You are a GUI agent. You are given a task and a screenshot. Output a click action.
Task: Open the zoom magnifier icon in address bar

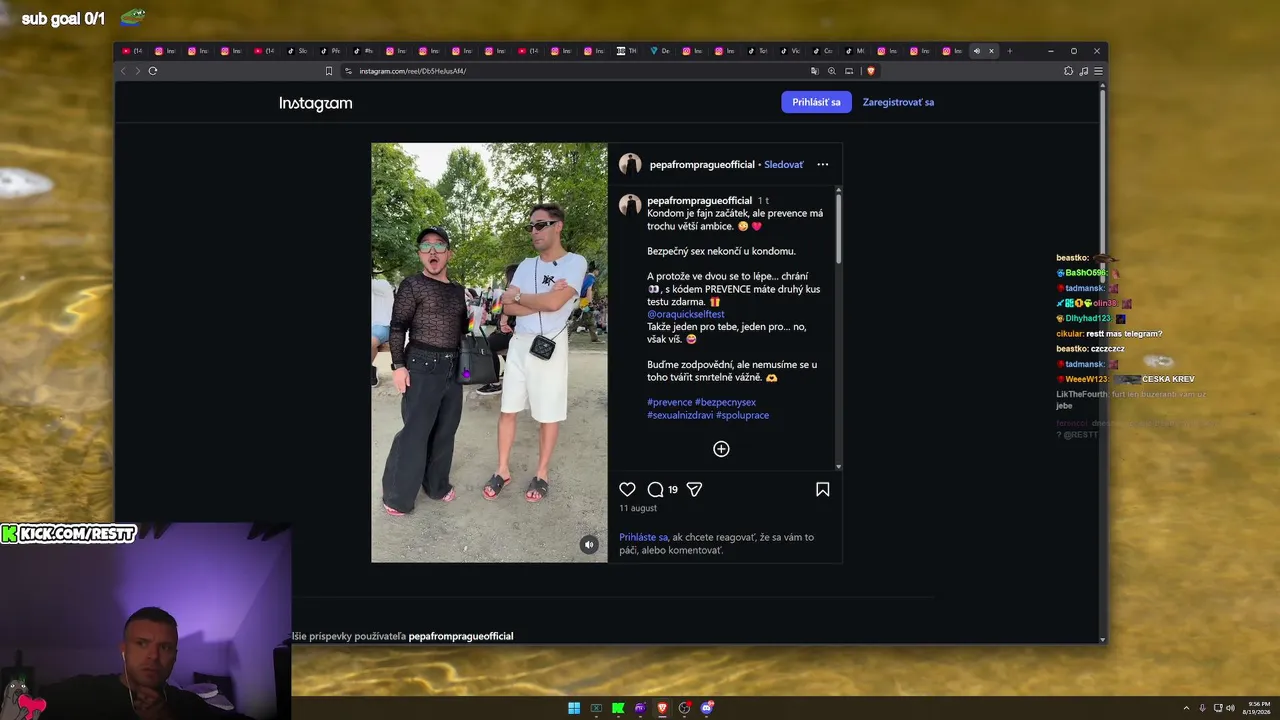click(x=831, y=71)
